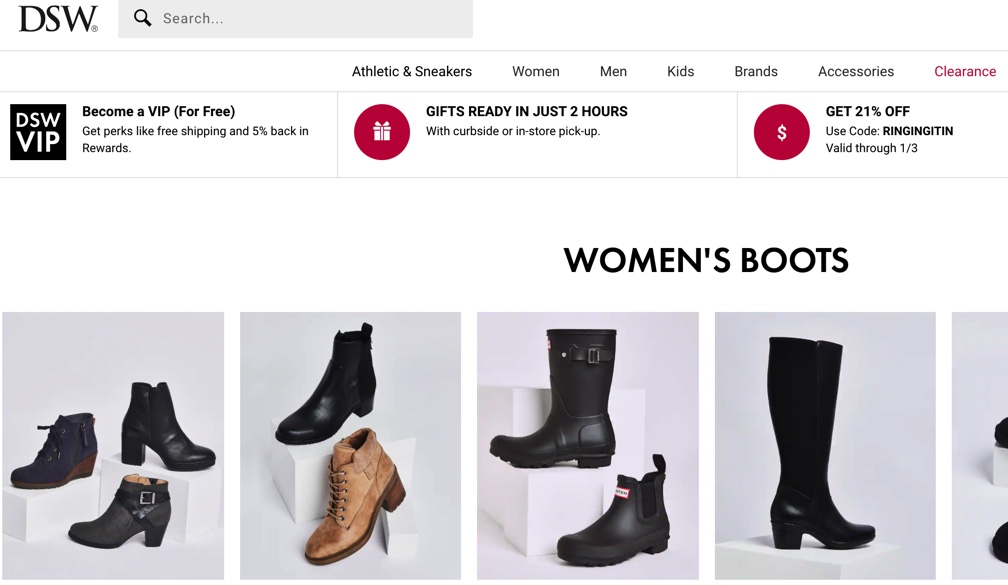This screenshot has width=1008, height=585.
Task: Go to the Clearance section
Action: [x=965, y=71]
